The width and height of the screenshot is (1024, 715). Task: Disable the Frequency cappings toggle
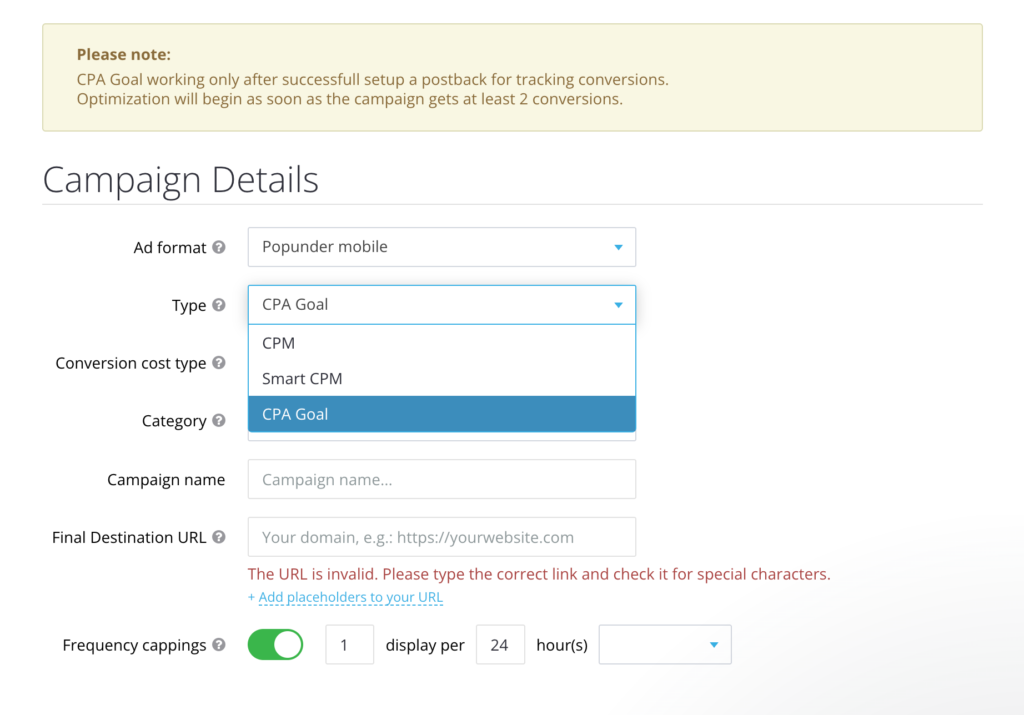275,645
